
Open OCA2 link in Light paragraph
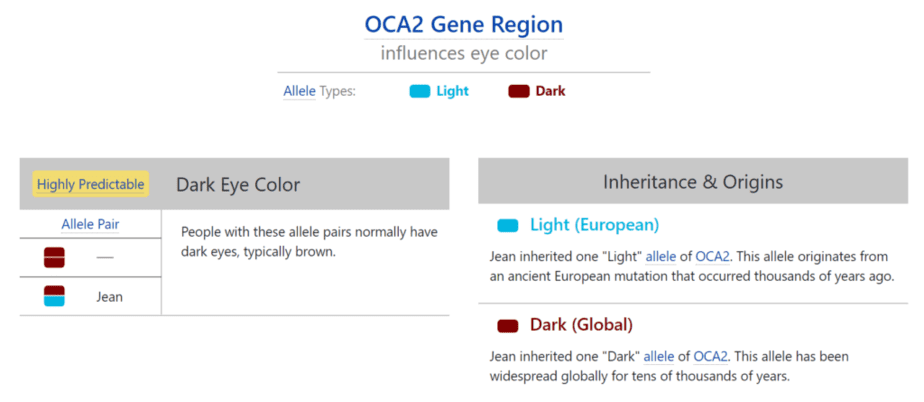pos(712,257)
